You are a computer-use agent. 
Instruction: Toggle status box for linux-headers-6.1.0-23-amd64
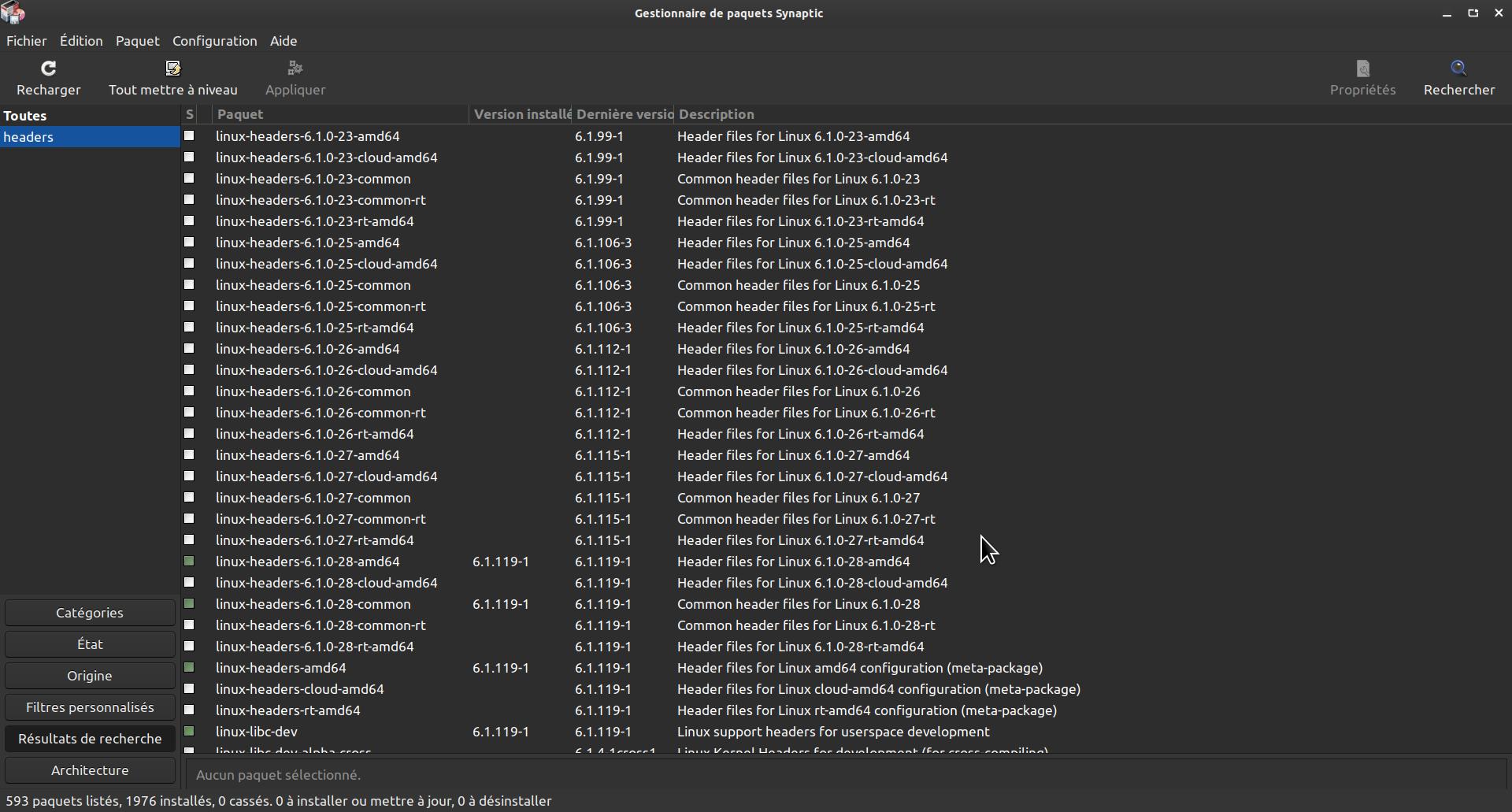click(189, 136)
